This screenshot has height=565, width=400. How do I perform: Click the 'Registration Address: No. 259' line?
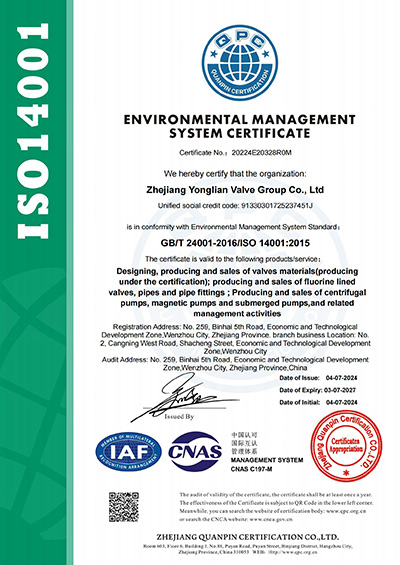(235, 327)
